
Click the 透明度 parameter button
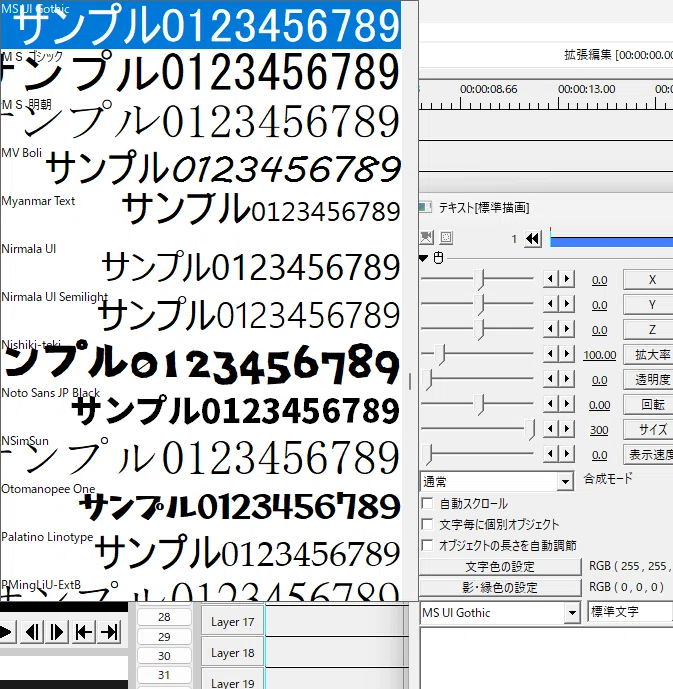[648, 380]
